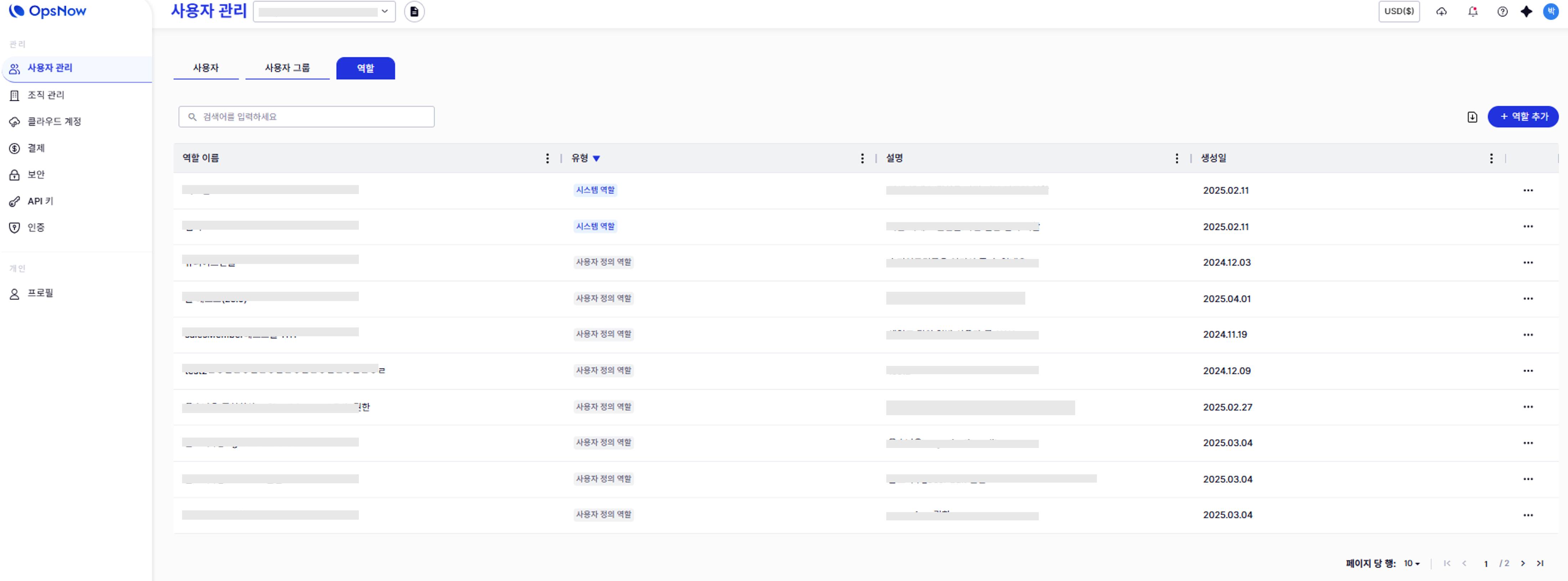
Task: Open the rows per page dropdown
Action: pyautogui.click(x=1412, y=563)
